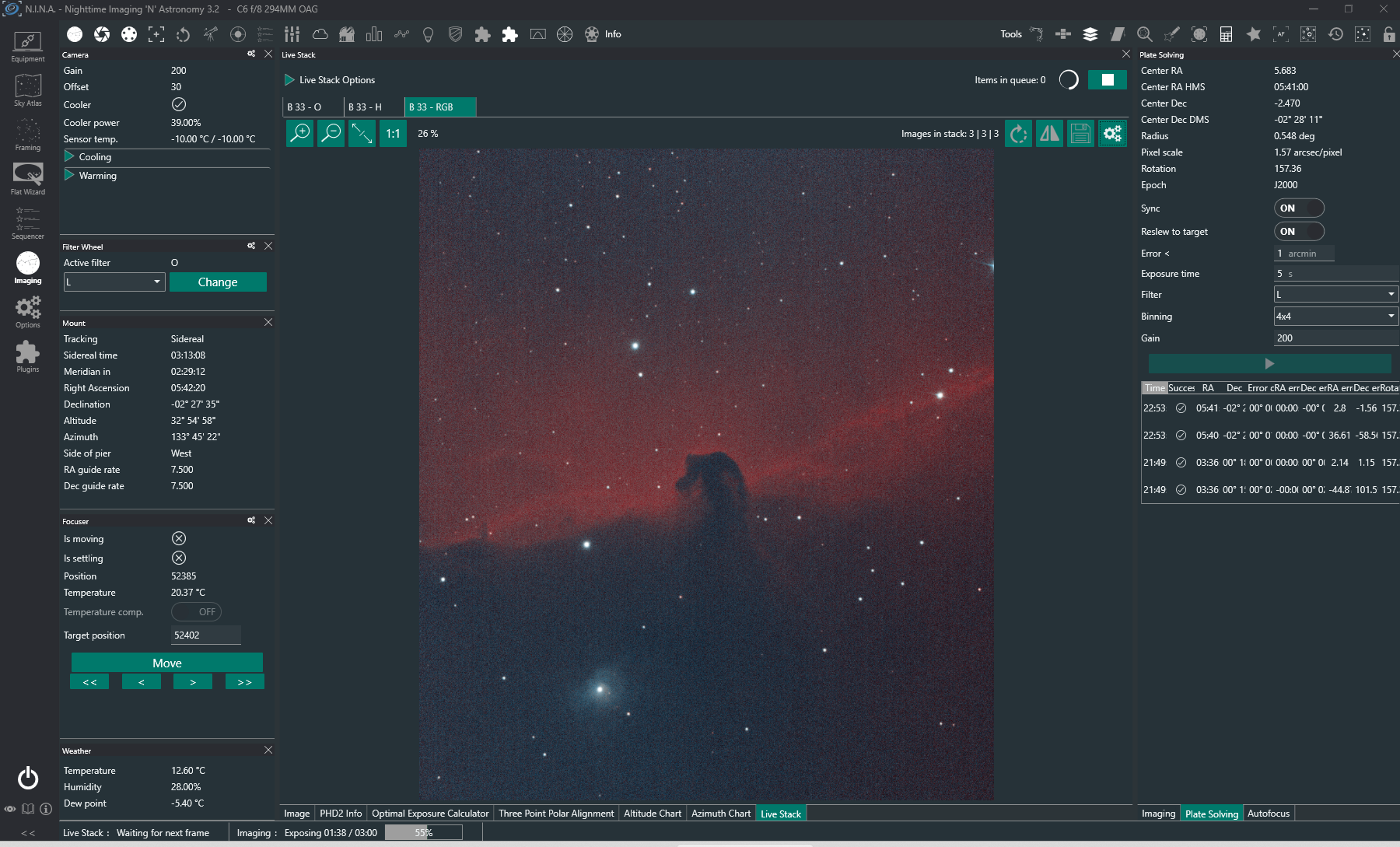Set live stack image zoom to 1:1
Image resolution: width=1400 pixels, height=847 pixels.
tap(393, 134)
